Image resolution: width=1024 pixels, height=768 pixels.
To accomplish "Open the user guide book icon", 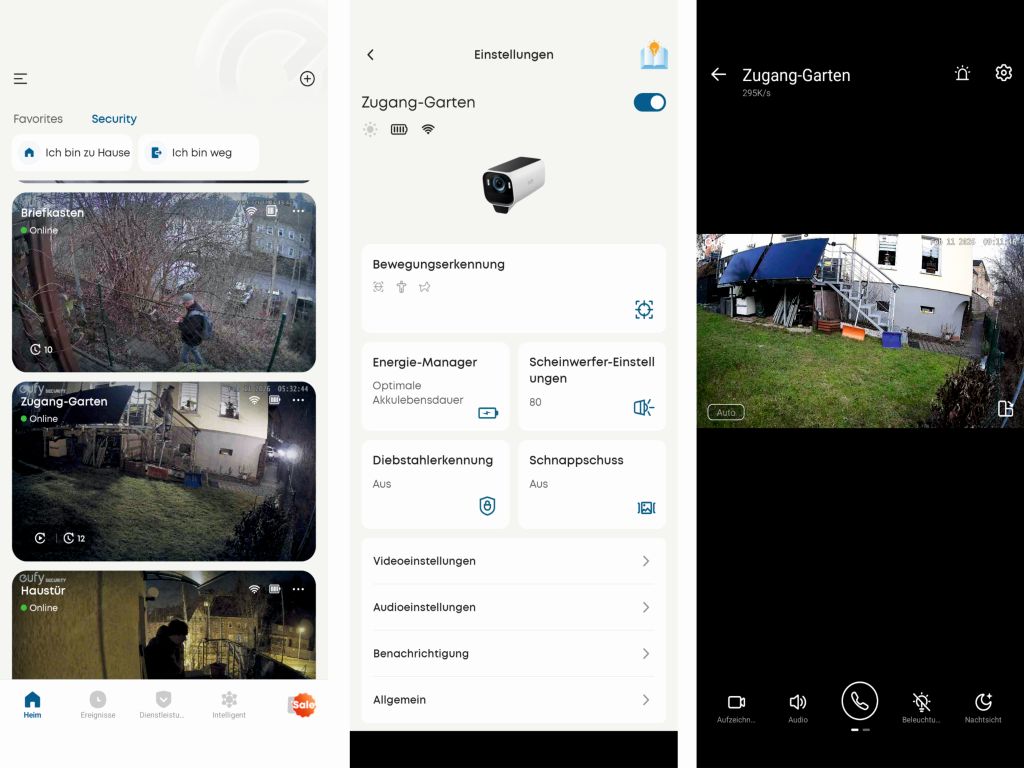I will (x=654, y=55).
